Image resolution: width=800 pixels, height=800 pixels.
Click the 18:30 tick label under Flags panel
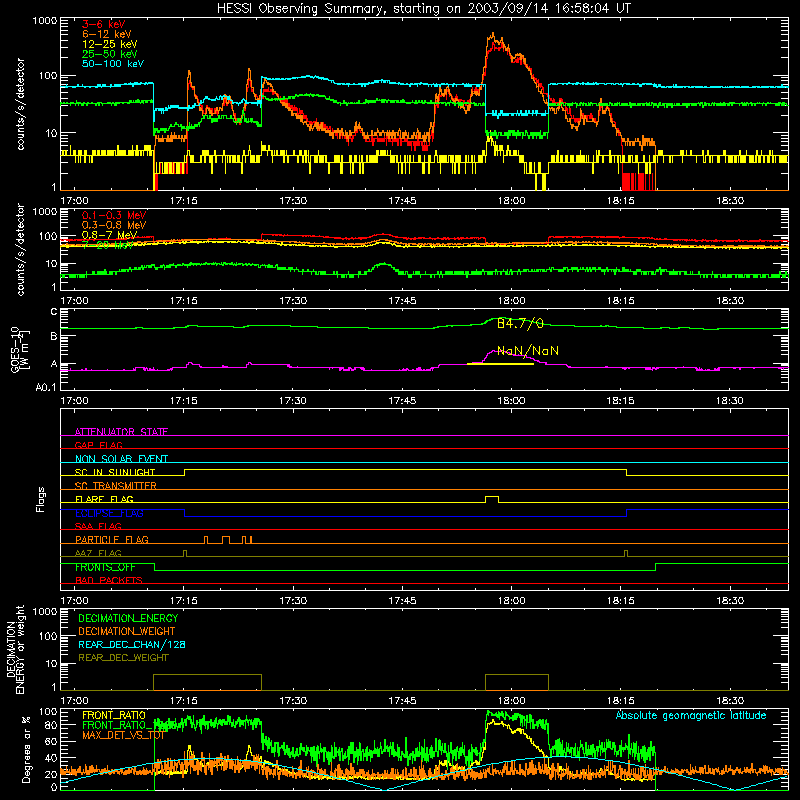pyautogui.click(x=730, y=601)
